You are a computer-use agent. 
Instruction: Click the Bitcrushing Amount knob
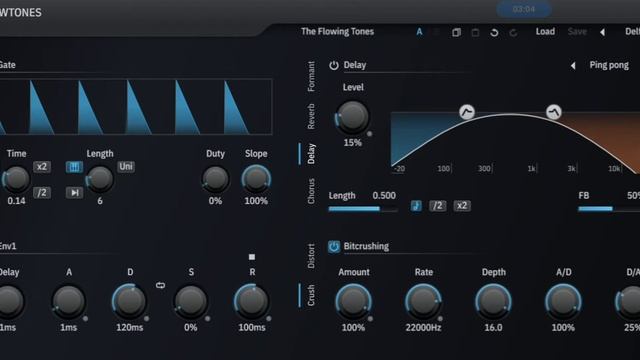[353, 302]
